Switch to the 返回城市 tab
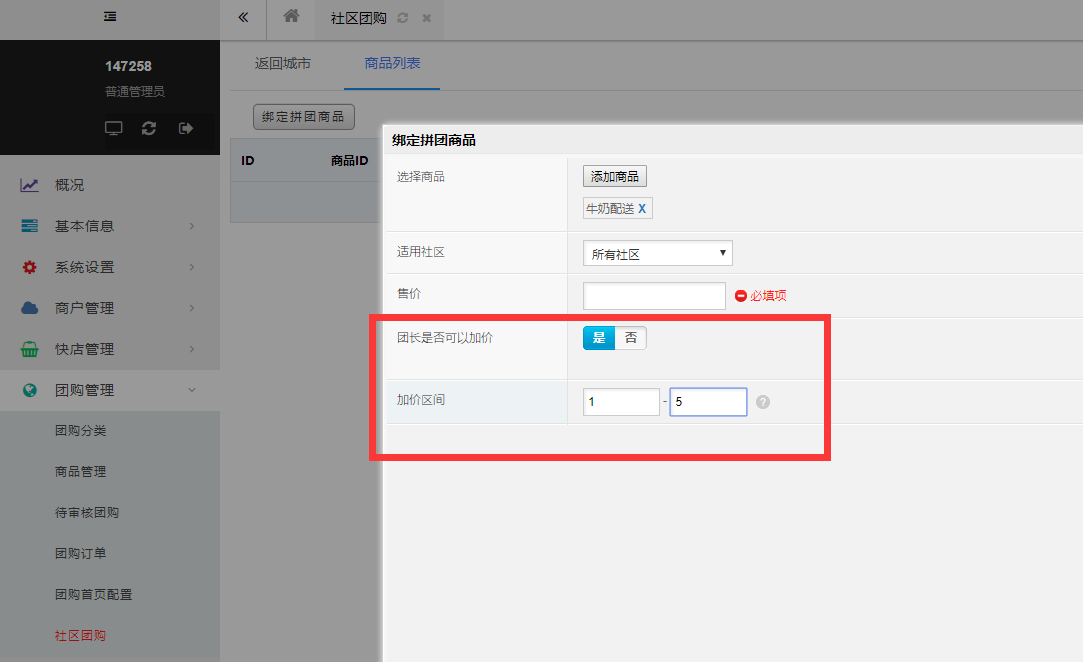 [283, 63]
